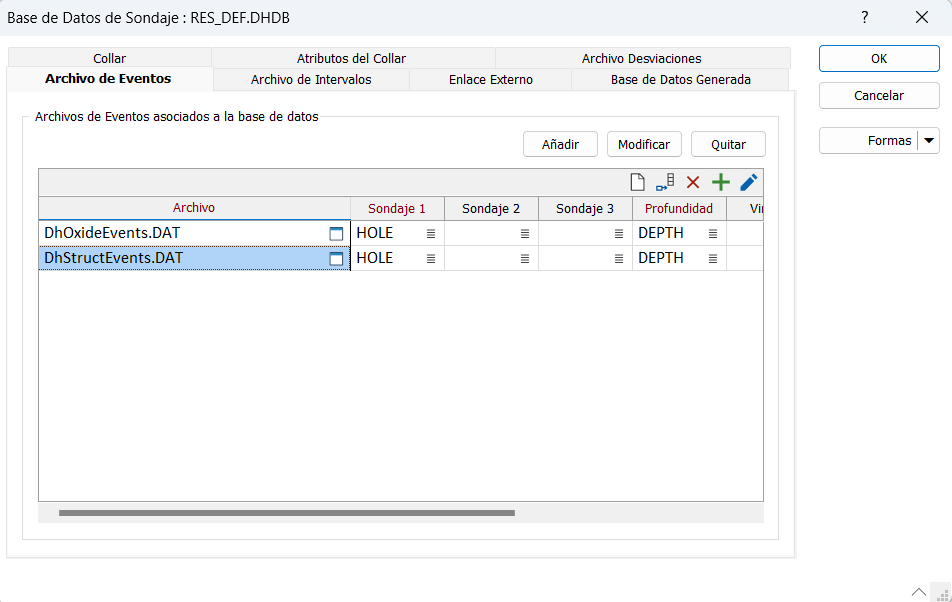Click the Quitar button
This screenshot has width=952, height=602.
point(728,144)
